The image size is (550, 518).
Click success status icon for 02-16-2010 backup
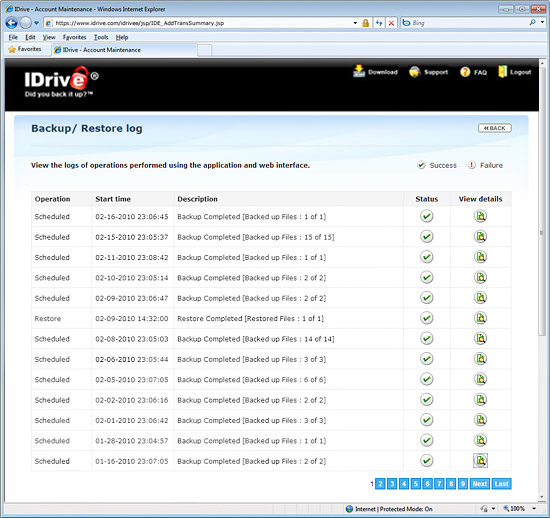coord(427,216)
